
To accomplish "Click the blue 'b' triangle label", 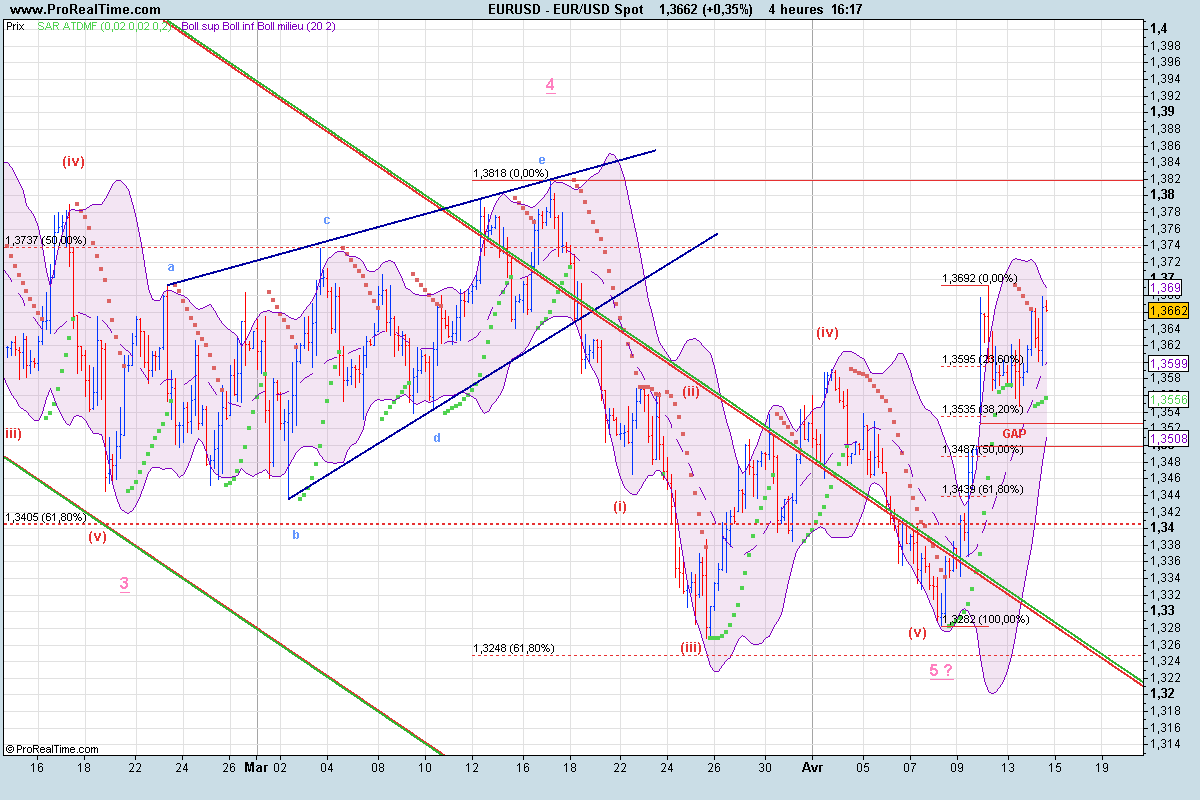I will 295,535.
